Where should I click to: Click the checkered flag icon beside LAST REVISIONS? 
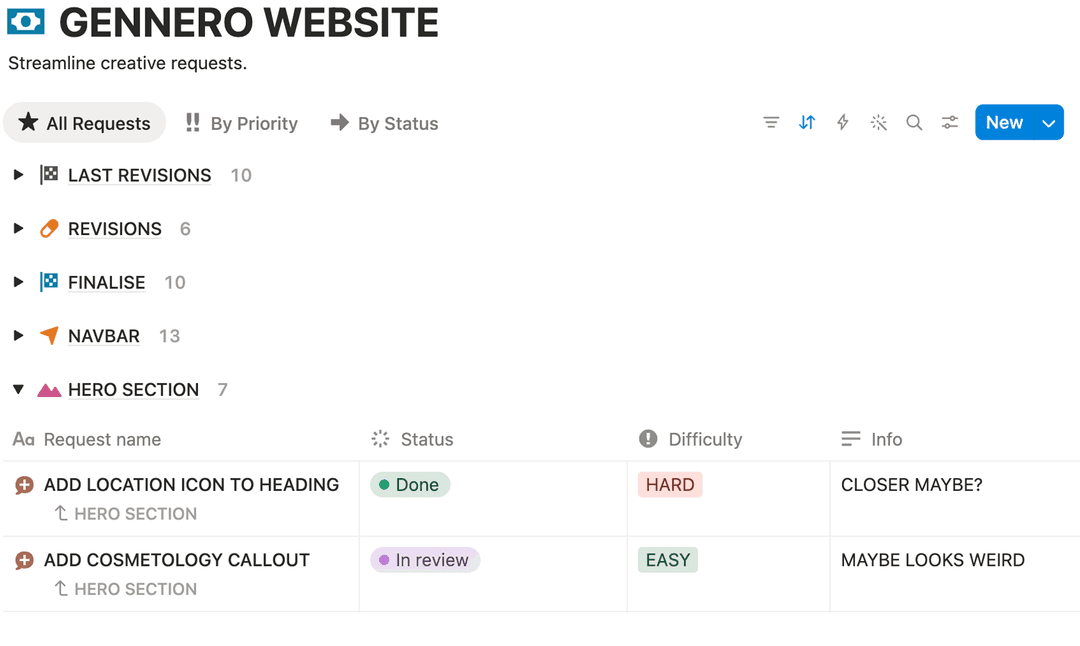pyautogui.click(x=49, y=174)
